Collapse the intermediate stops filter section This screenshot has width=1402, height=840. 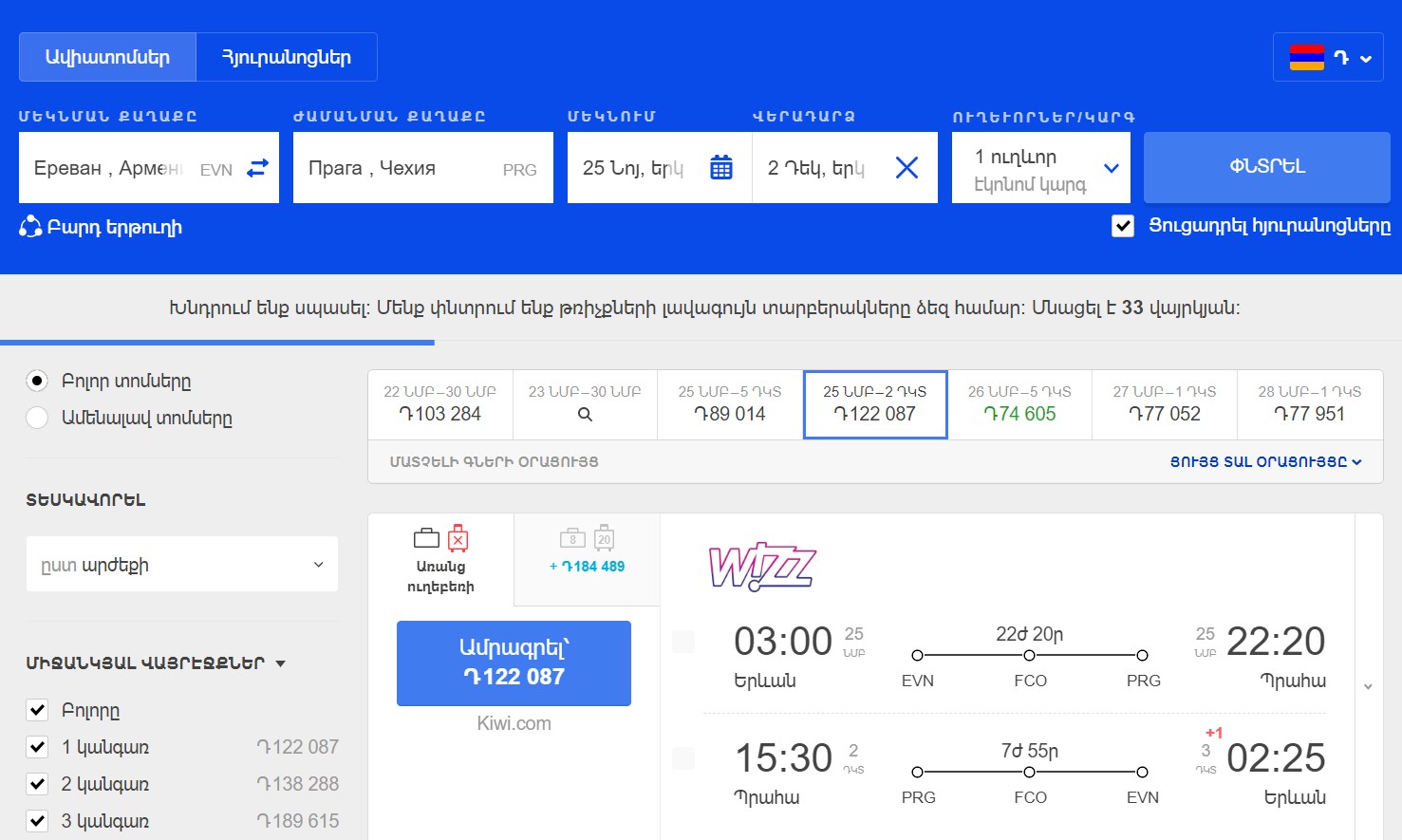click(x=156, y=663)
